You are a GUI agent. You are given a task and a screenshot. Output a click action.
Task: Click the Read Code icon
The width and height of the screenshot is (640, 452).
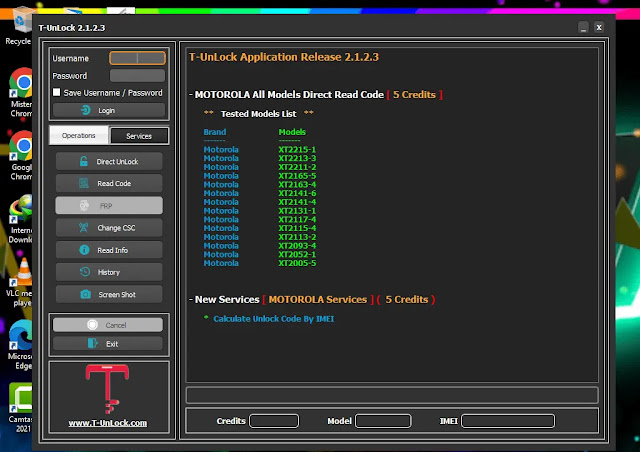tap(84, 183)
